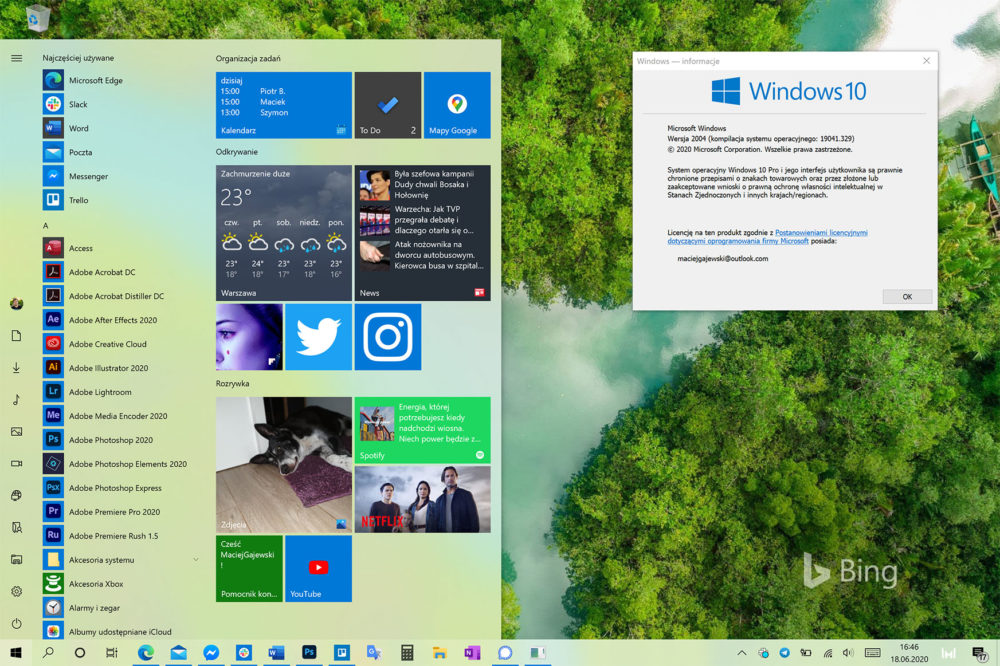Launch Adobe Illustrator 2020
Screen dimensions: 1000x666
click(x=121, y=368)
